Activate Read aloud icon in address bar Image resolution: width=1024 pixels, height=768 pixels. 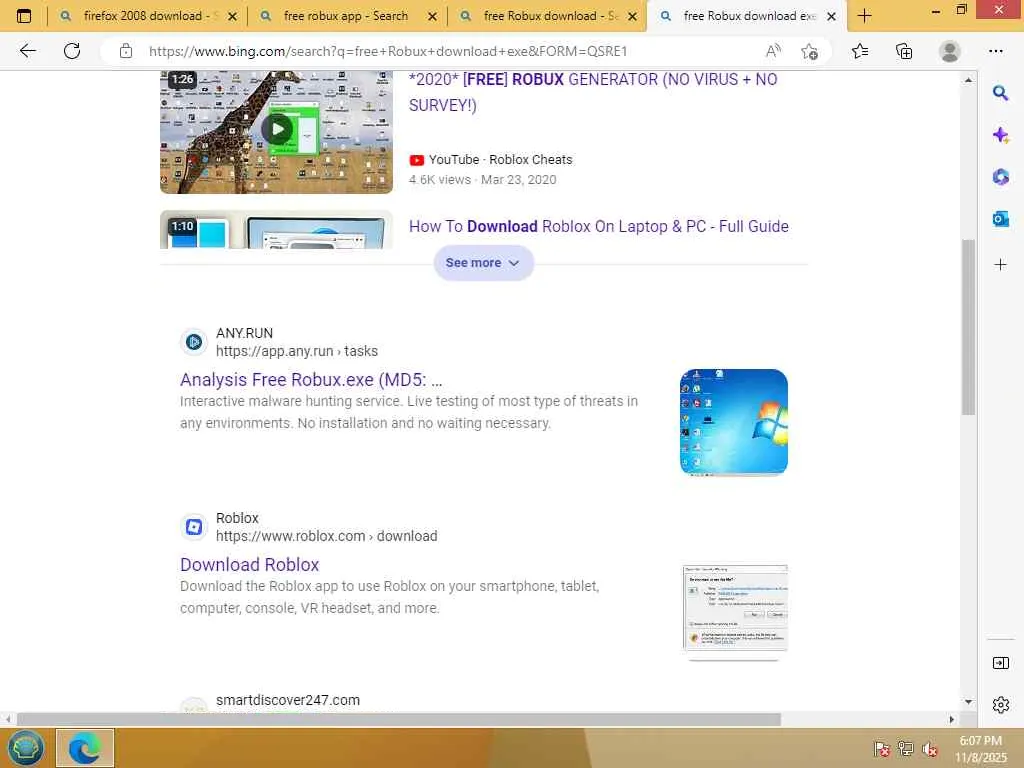point(773,51)
